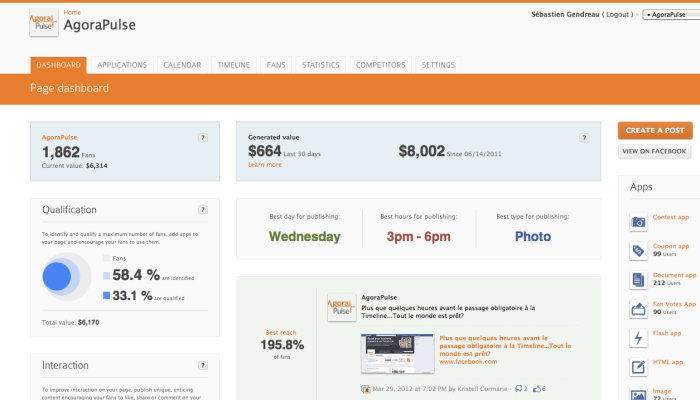Click the orange Timeline post title link
Screen dimensions: 700x400
[505, 346]
